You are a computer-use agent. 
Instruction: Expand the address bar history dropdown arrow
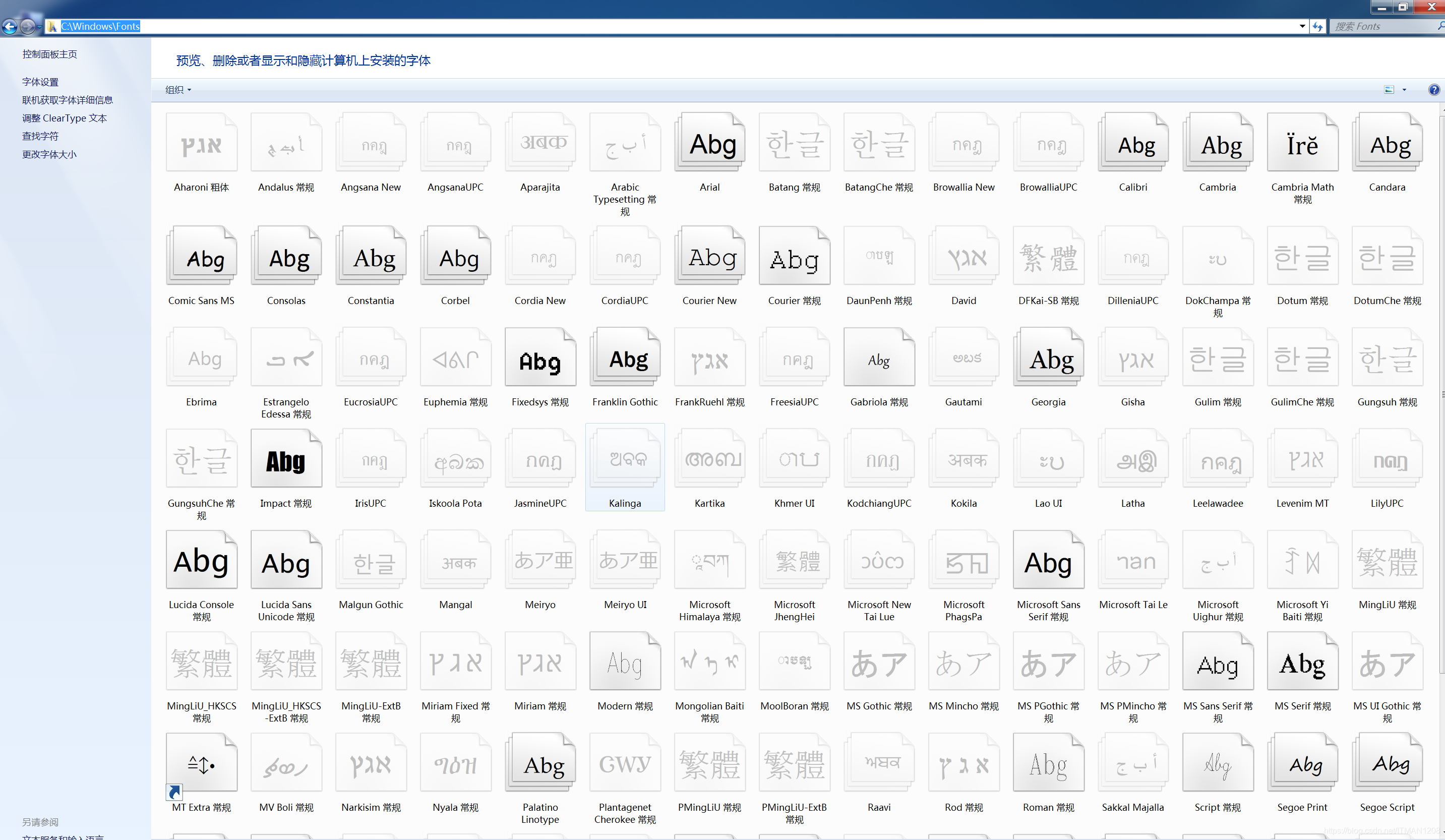[1302, 26]
